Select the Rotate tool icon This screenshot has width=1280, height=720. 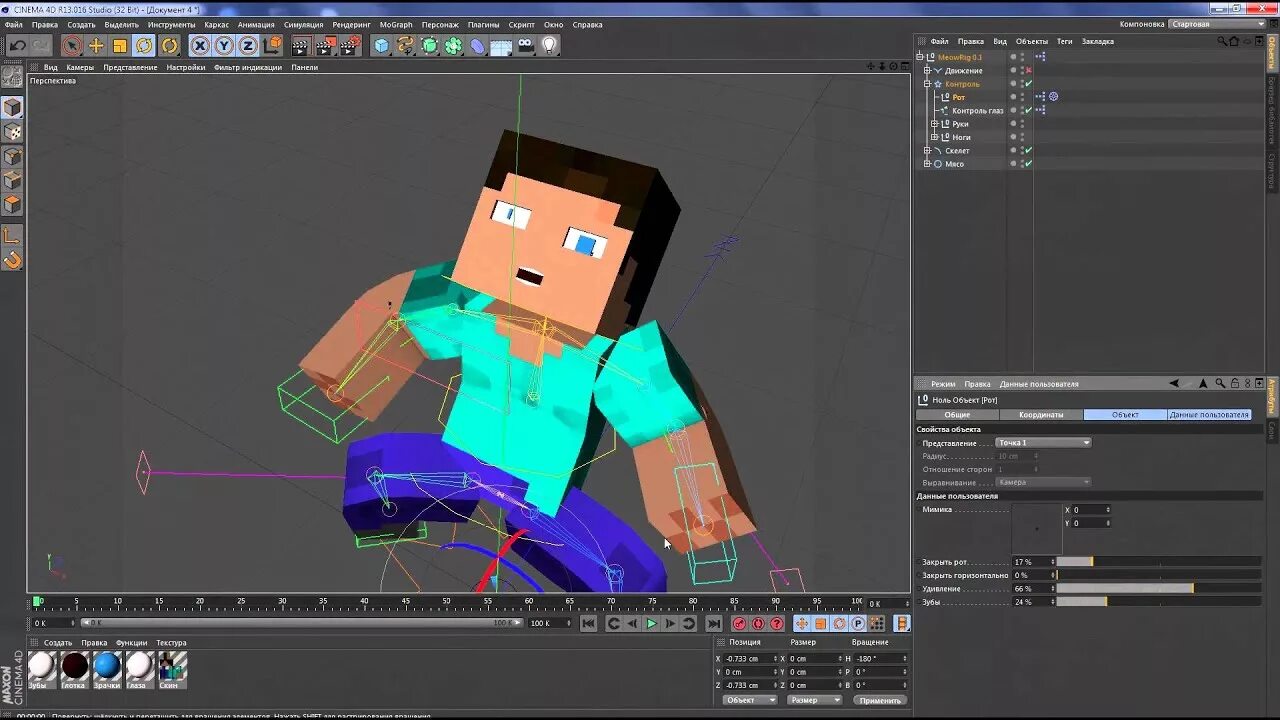145,45
